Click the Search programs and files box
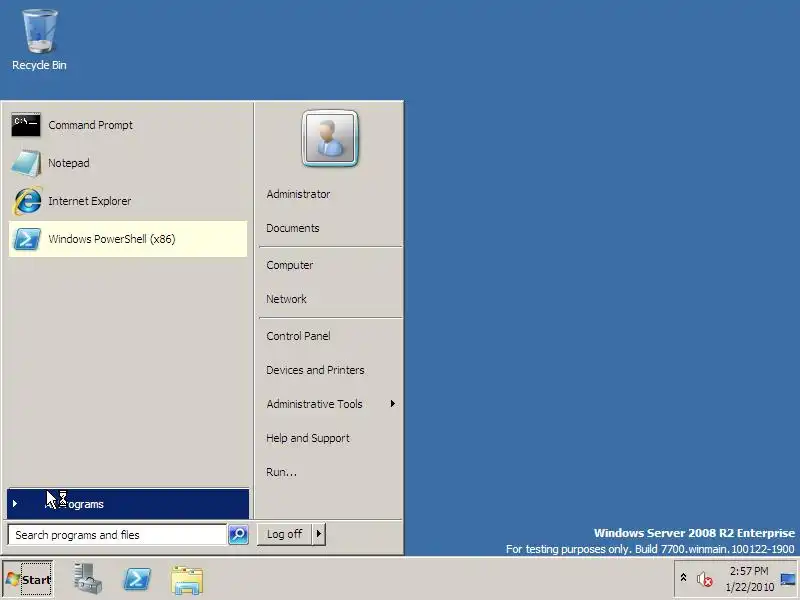Viewport: 800px width, 600px height. point(117,535)
